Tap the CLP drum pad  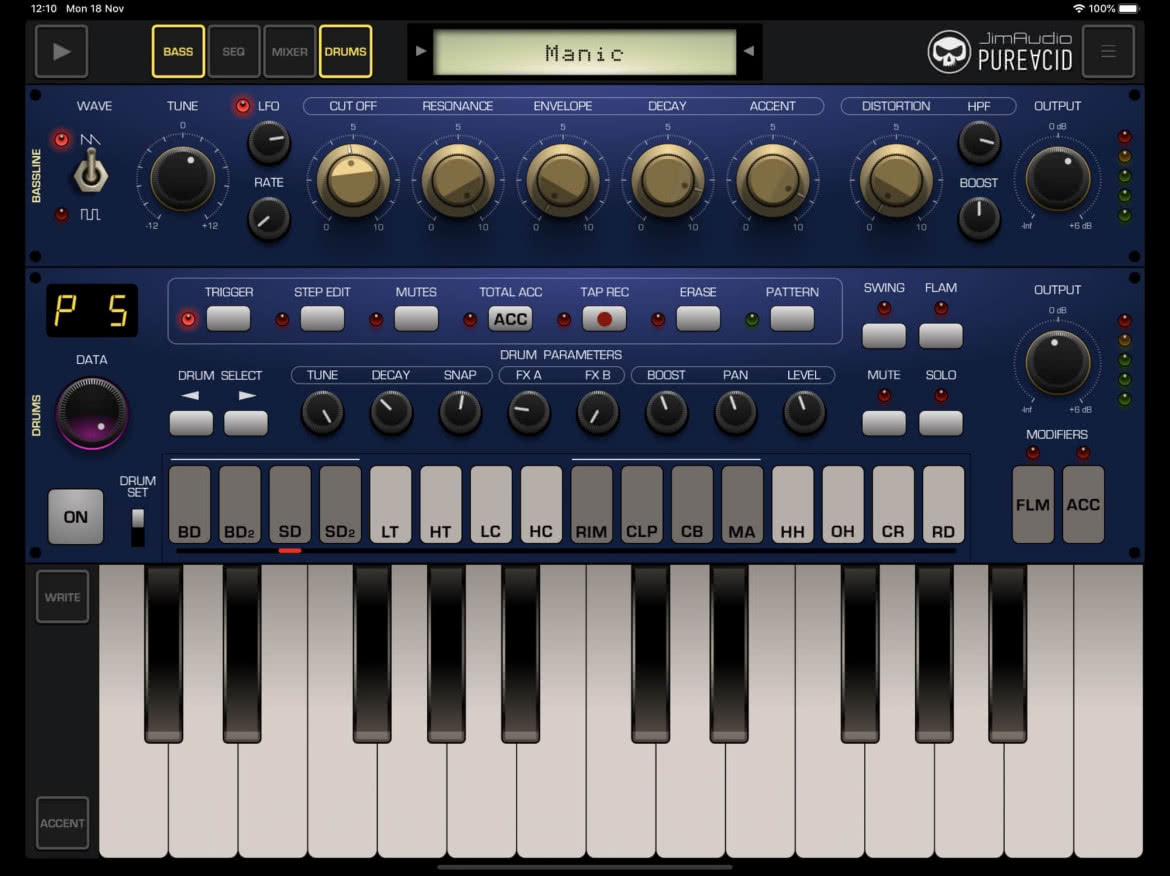(642, 504)
